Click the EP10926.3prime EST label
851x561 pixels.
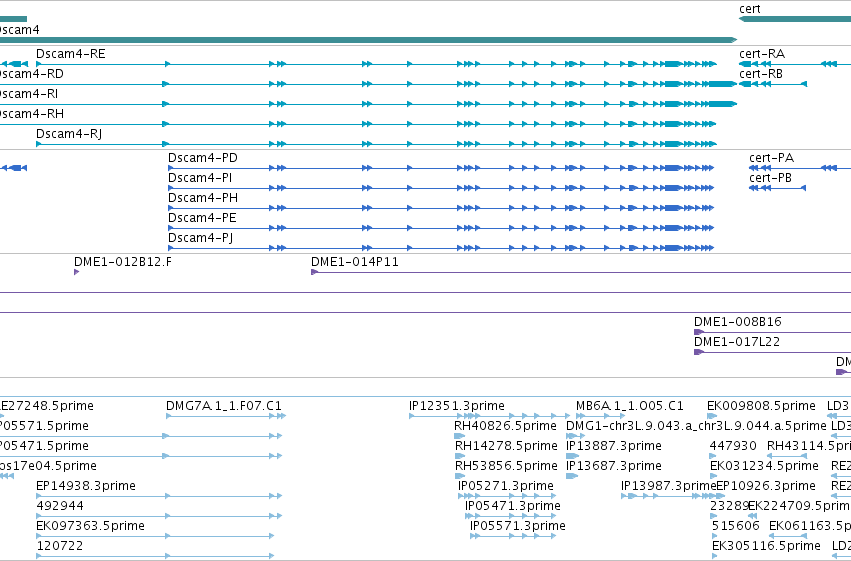point(766,486)
